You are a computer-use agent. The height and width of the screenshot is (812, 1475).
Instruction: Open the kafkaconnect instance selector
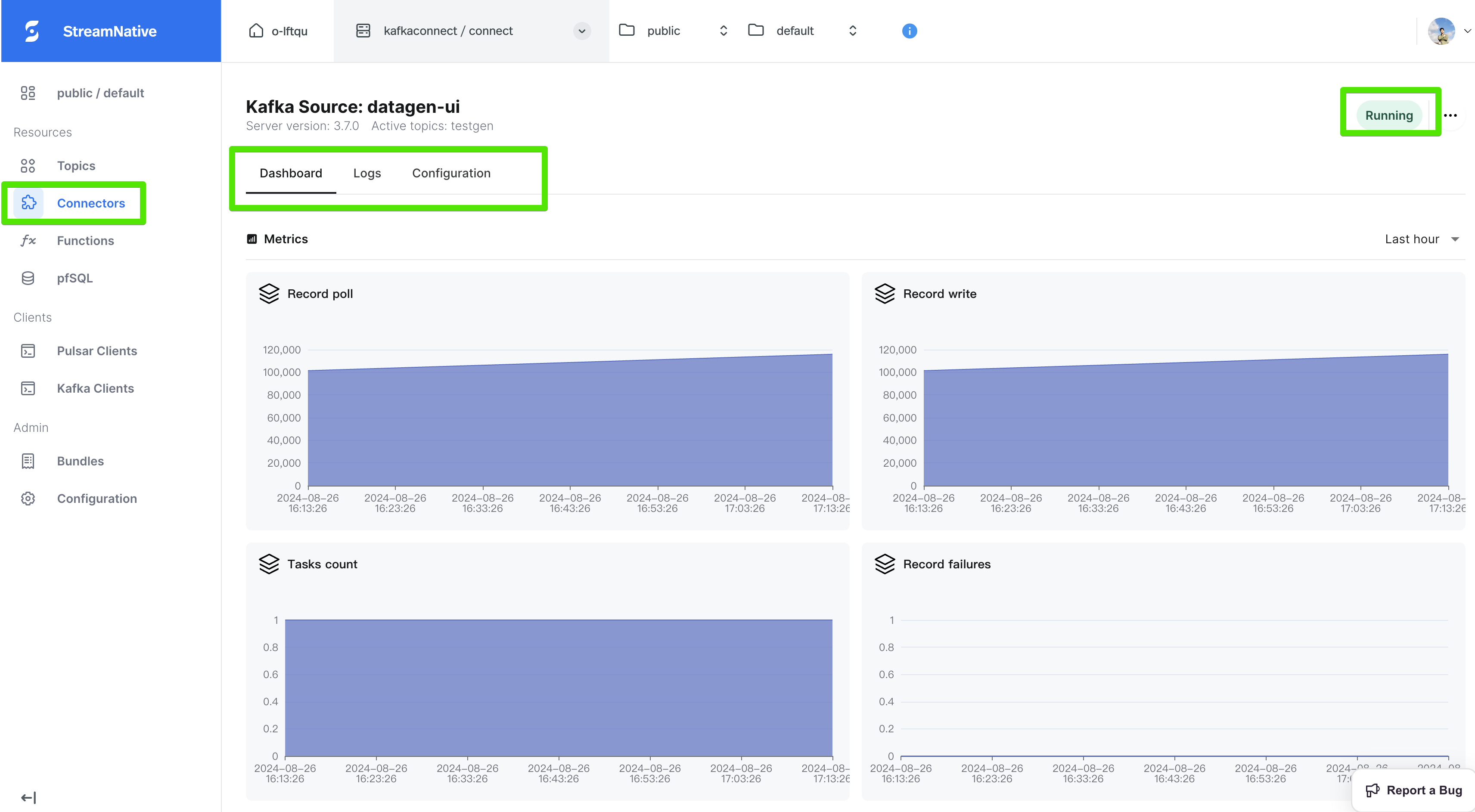point(582,31)
